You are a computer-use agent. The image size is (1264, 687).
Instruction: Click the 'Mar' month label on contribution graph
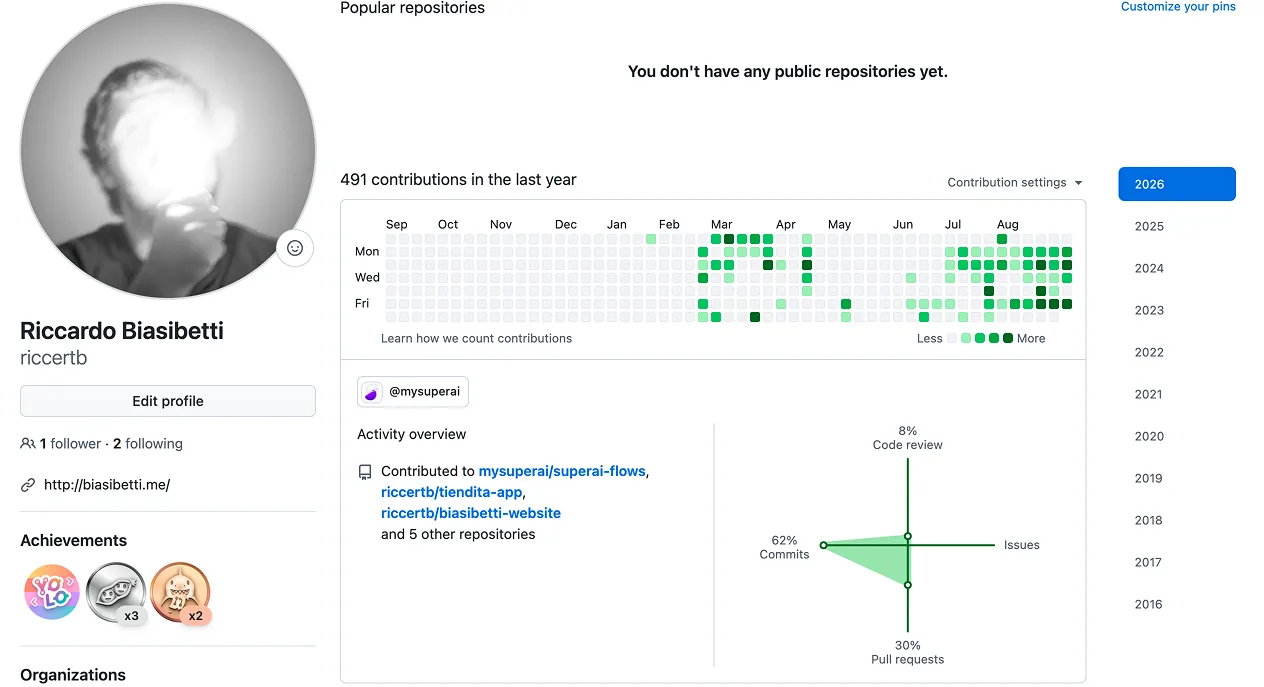coord(721,224)
